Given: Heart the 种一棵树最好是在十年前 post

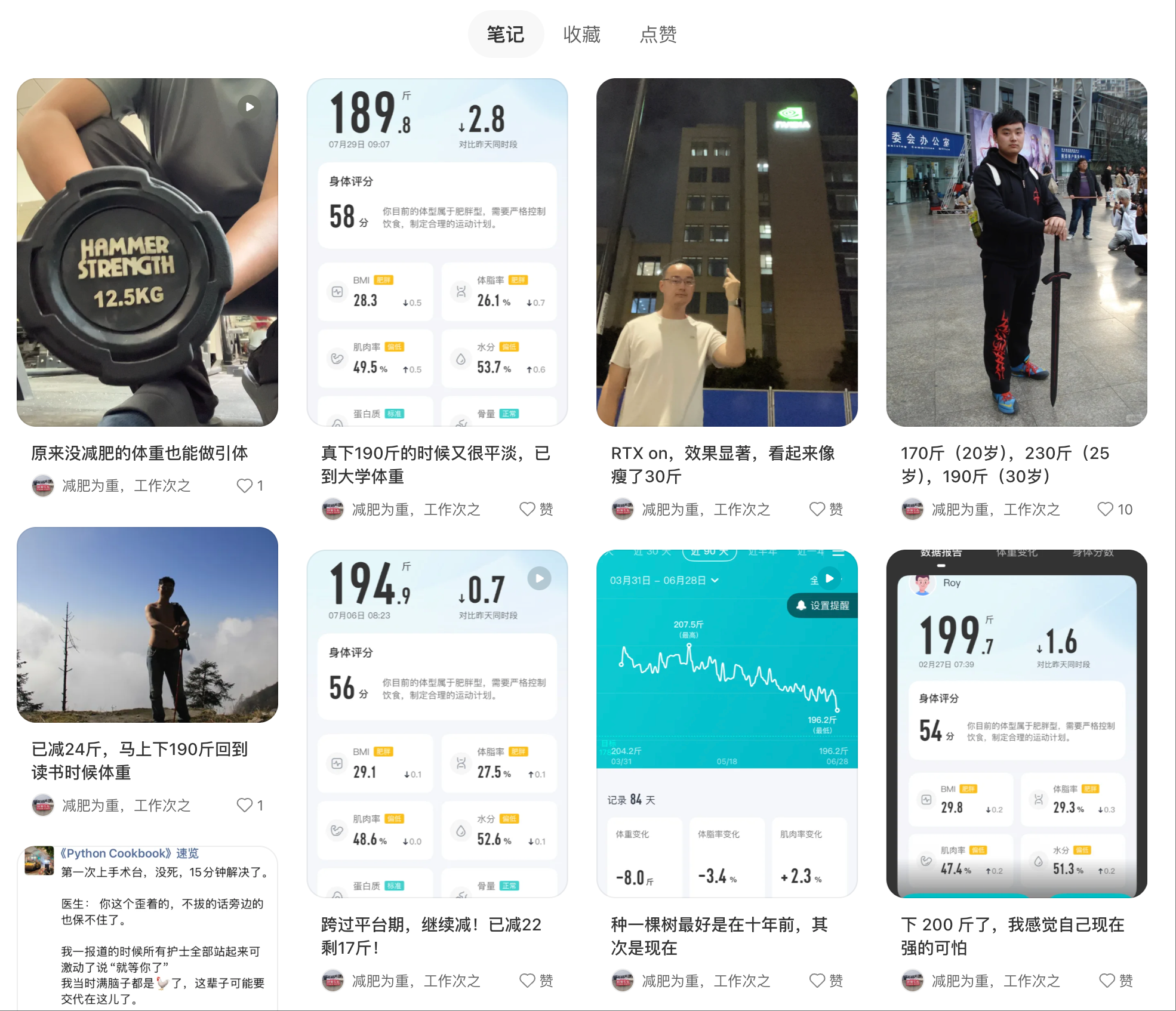Looking at the screenshot, I should [817, 981].
